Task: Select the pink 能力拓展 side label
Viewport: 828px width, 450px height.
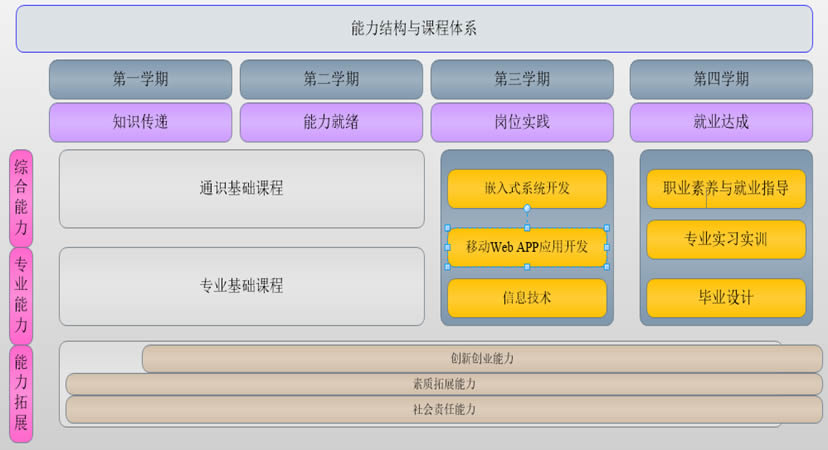Action: (x=21, y=393)
